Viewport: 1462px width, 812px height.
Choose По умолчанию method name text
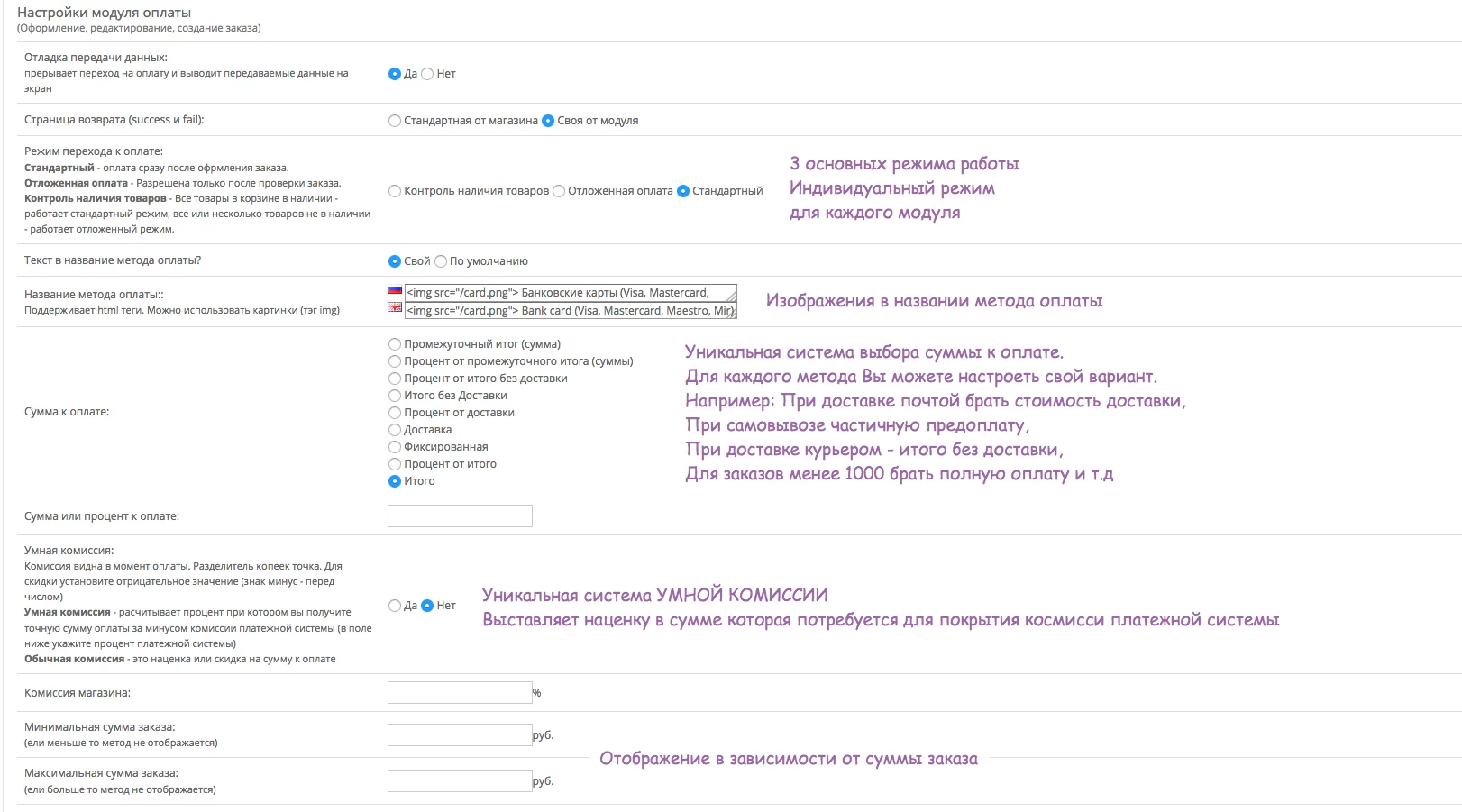[441, 261]
